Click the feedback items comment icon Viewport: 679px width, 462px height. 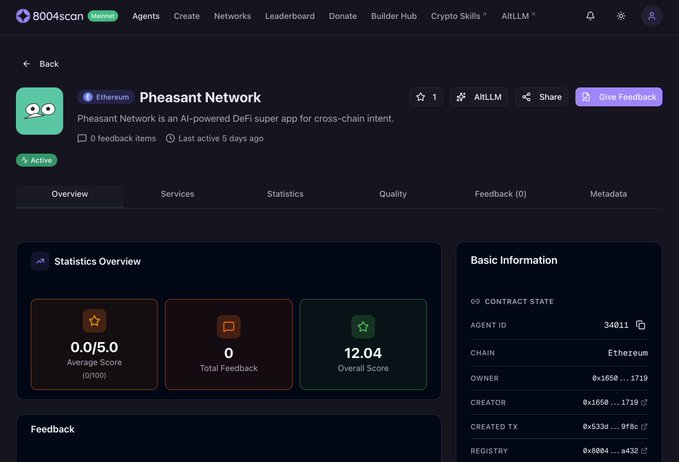click(82, 138)
